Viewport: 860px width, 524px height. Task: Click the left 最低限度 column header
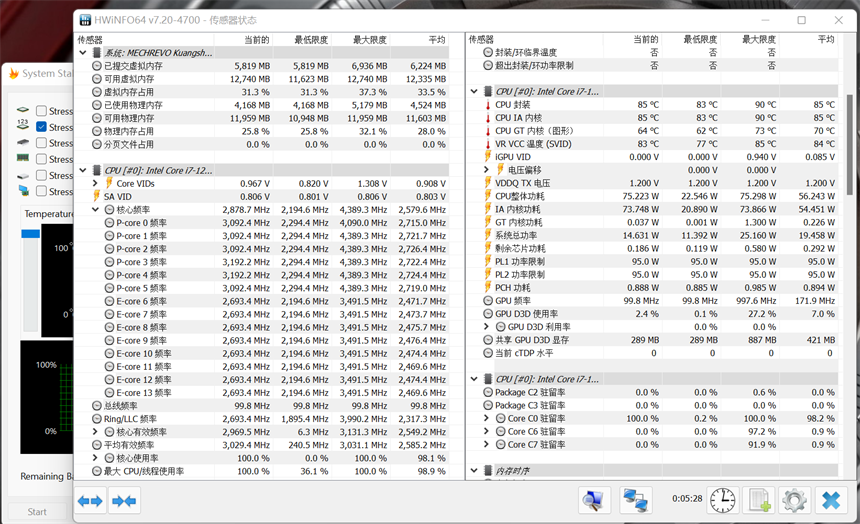point(302,40)
